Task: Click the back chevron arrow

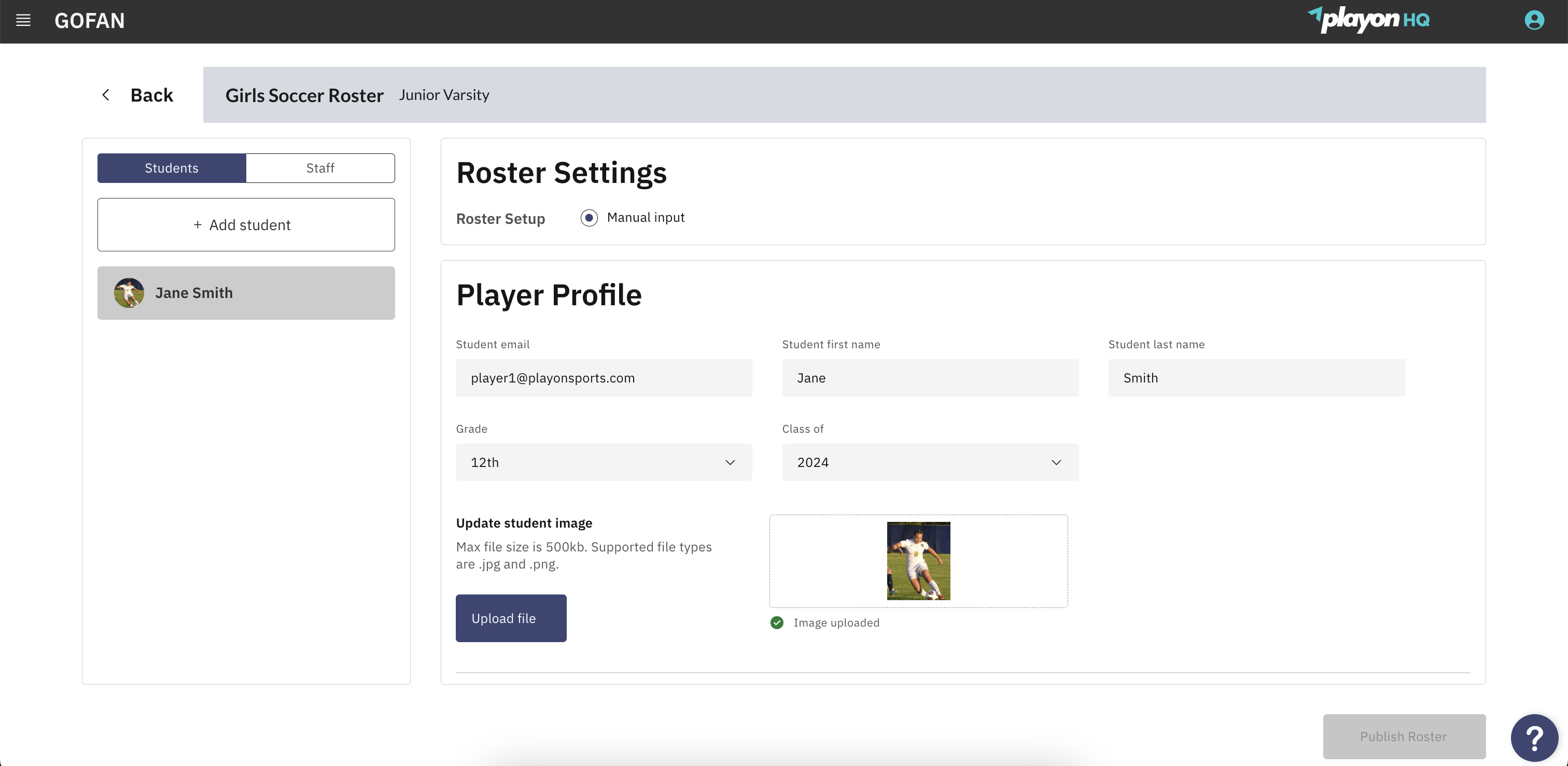Action: coord(106,94)
